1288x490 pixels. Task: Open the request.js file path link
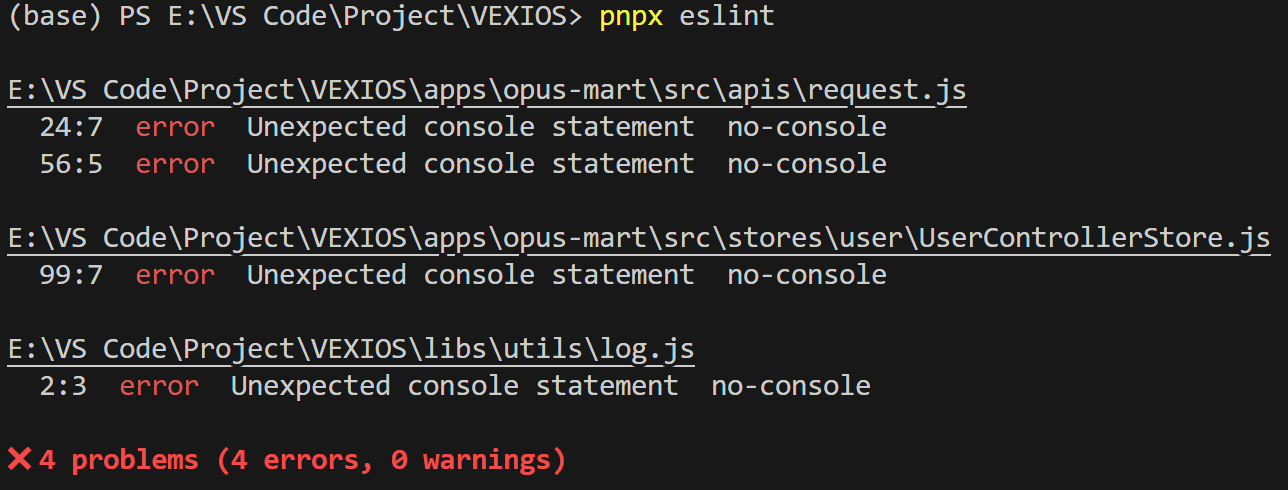click(487, 91)
